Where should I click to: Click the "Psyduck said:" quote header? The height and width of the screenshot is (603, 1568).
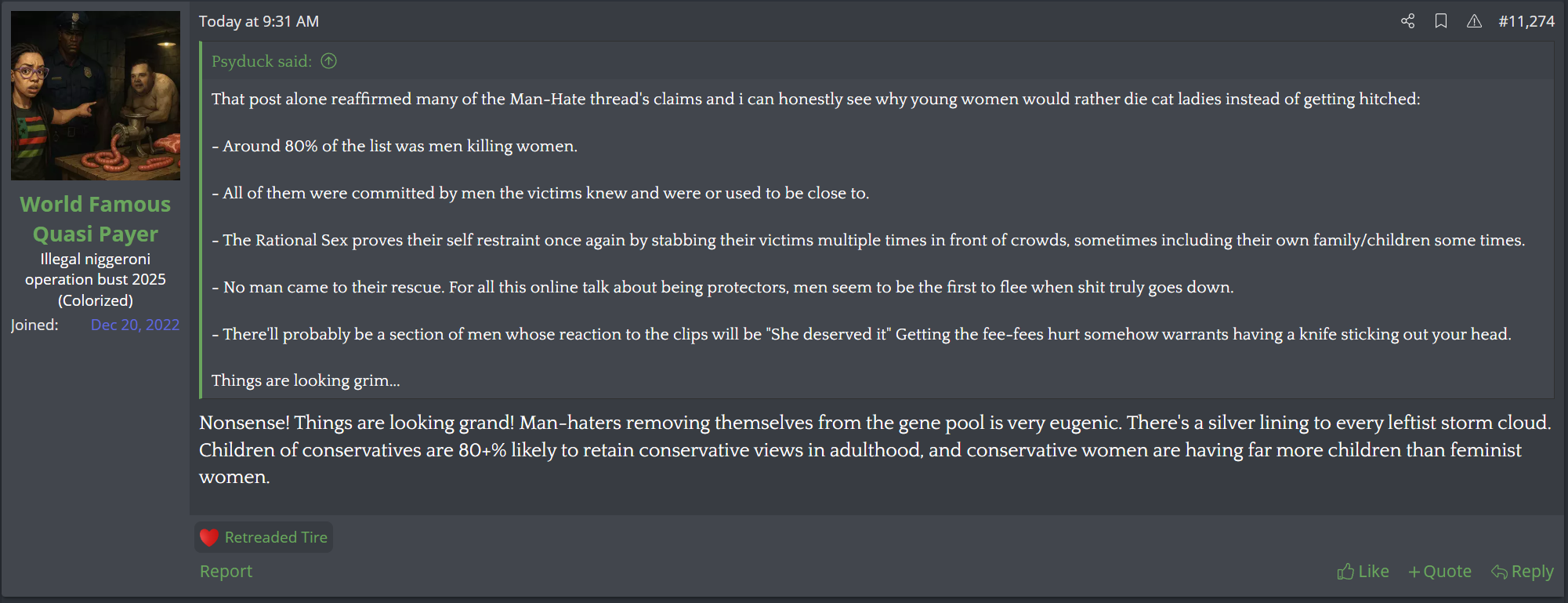(262, 61)
